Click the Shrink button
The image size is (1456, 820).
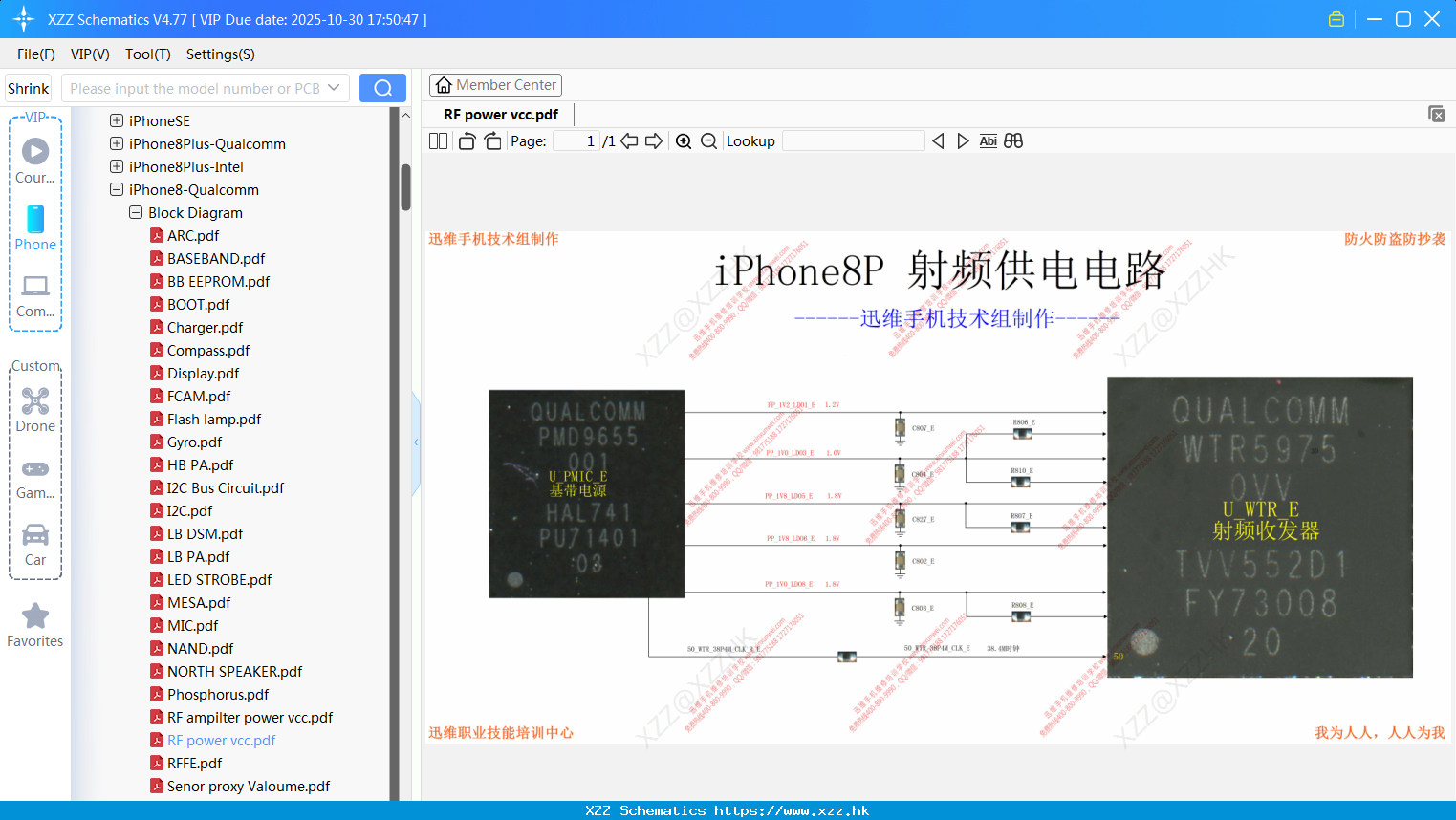tap(28, 88)
